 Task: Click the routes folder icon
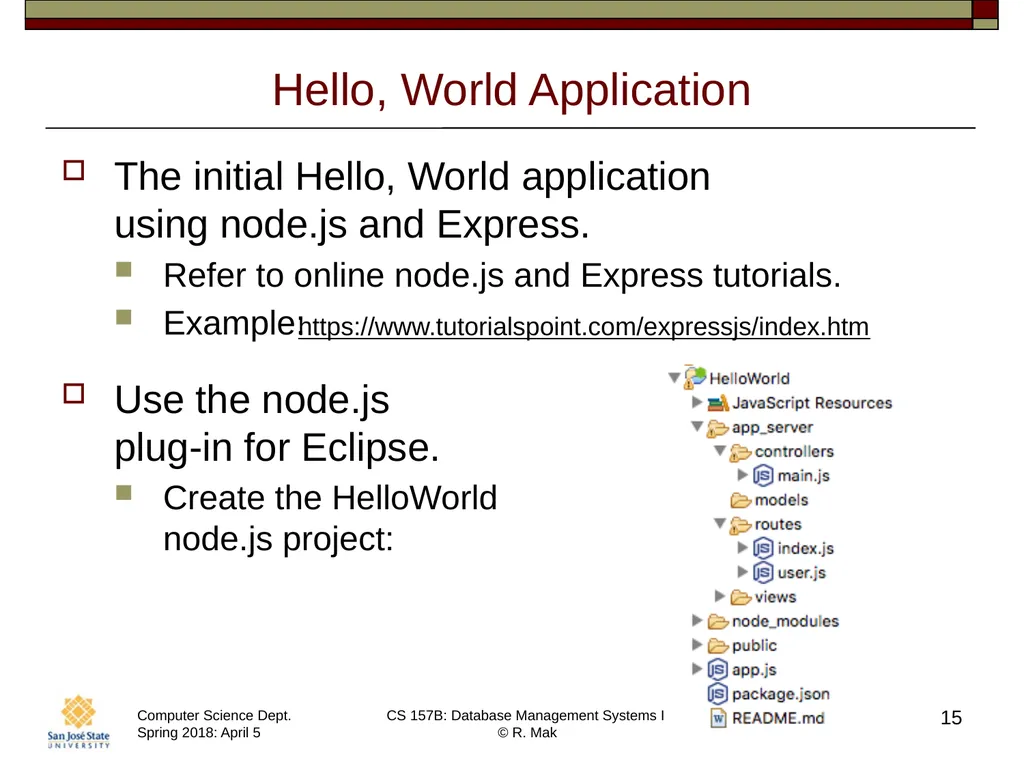[x=741, y=524]
